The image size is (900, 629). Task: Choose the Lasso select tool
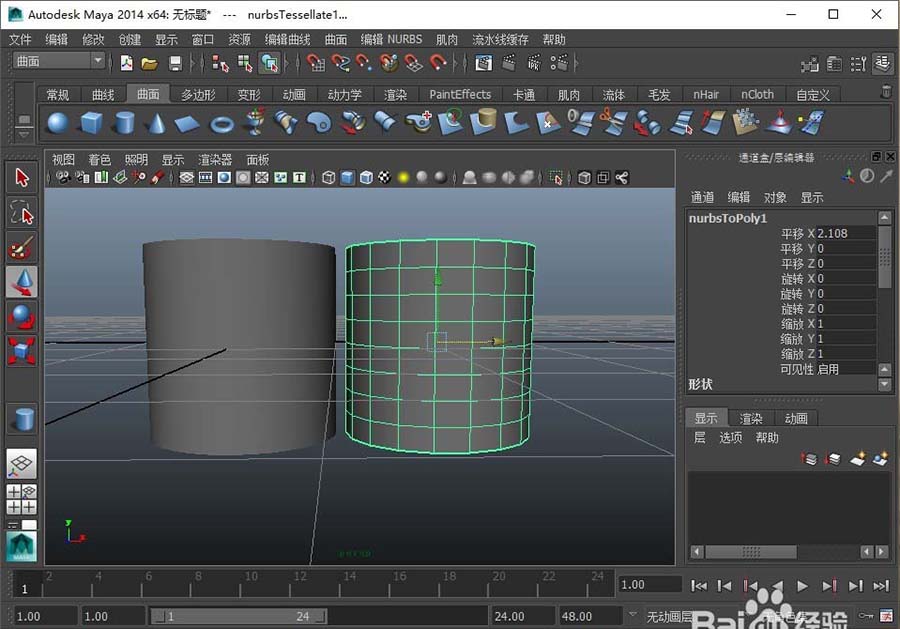coord(22,212)
